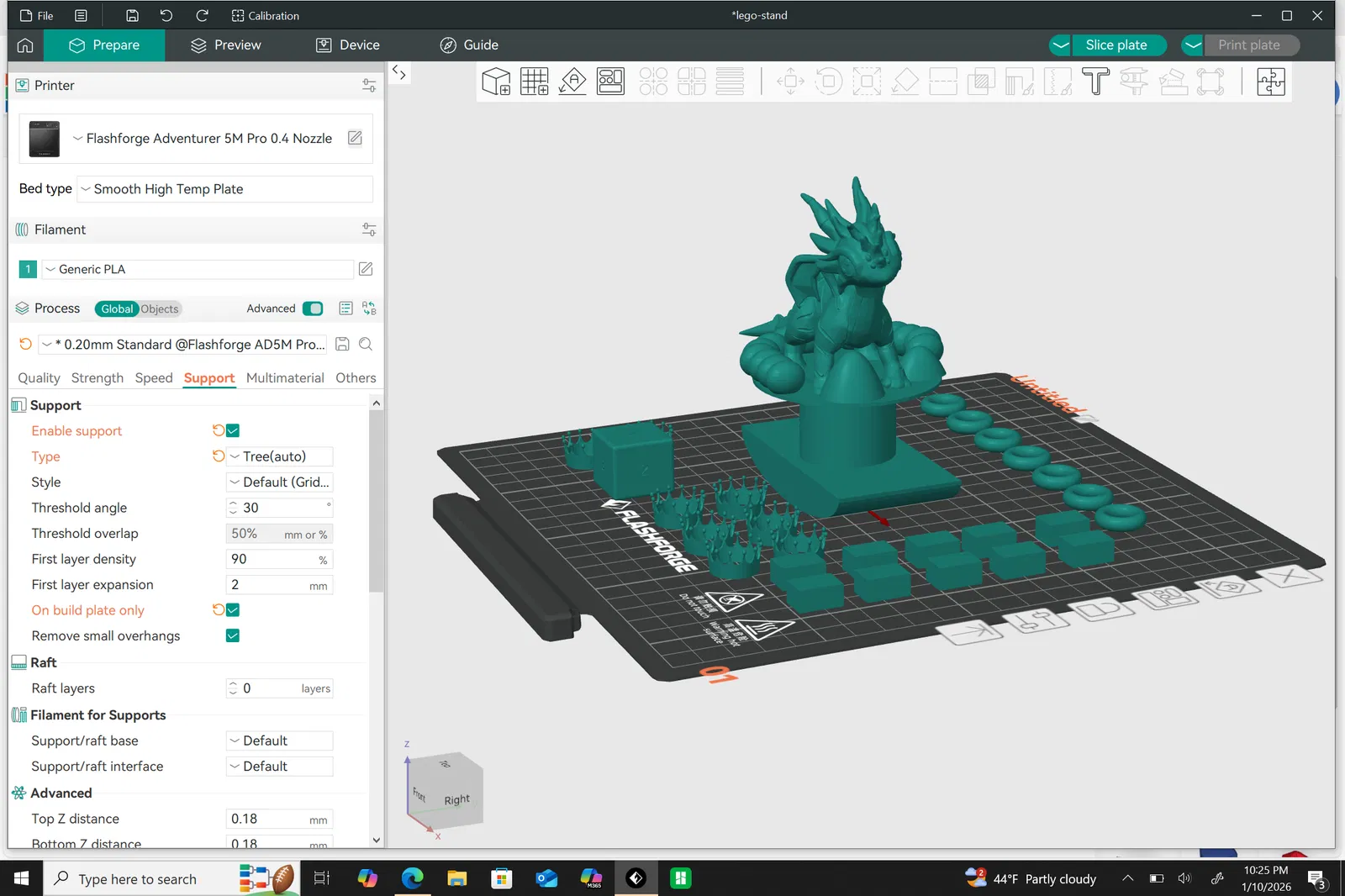Open the Bed type dropdown
The image size is (1345, 896).
coord(224,189)
